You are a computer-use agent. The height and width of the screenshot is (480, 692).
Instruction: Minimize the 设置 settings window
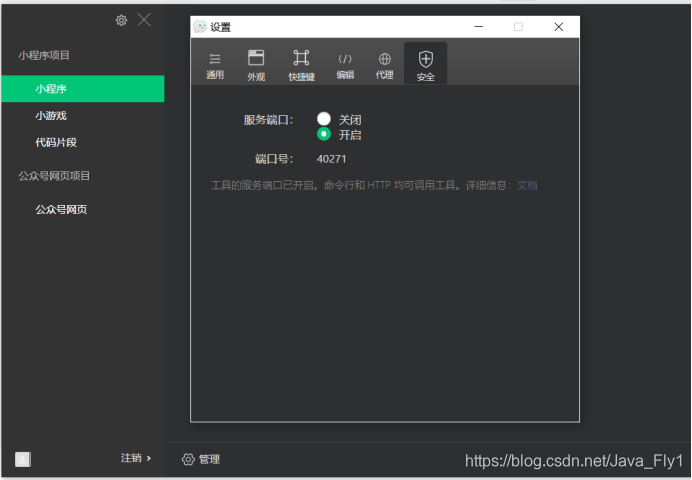click(x=478, y=27)
